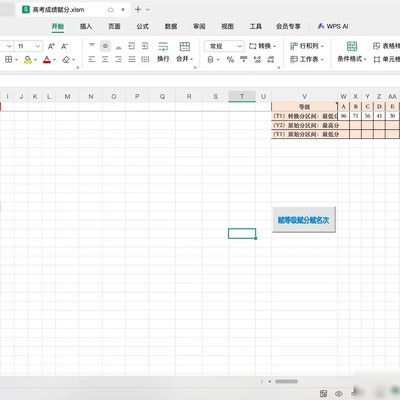Click the view layout icon in status bar

(x=323, y=393)
